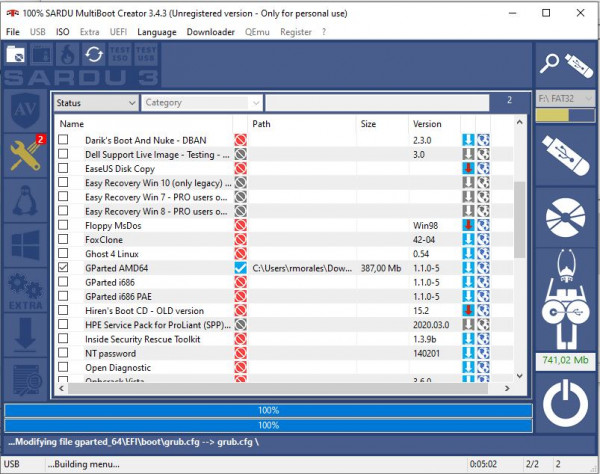Click the Test ISO toolbar icon

click(120, 54)
